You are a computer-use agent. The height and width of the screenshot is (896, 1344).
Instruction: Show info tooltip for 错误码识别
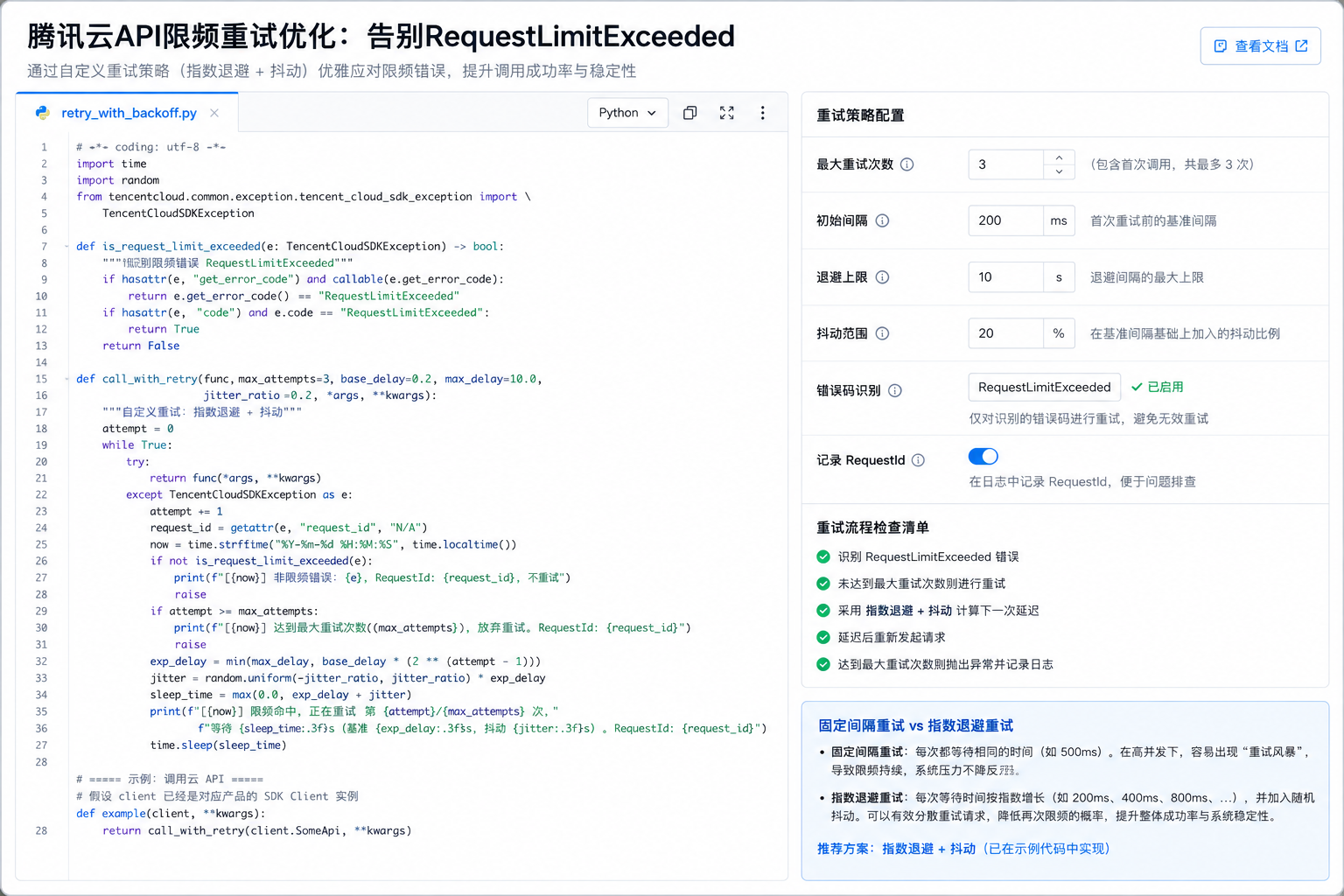[x=895, y=390]
